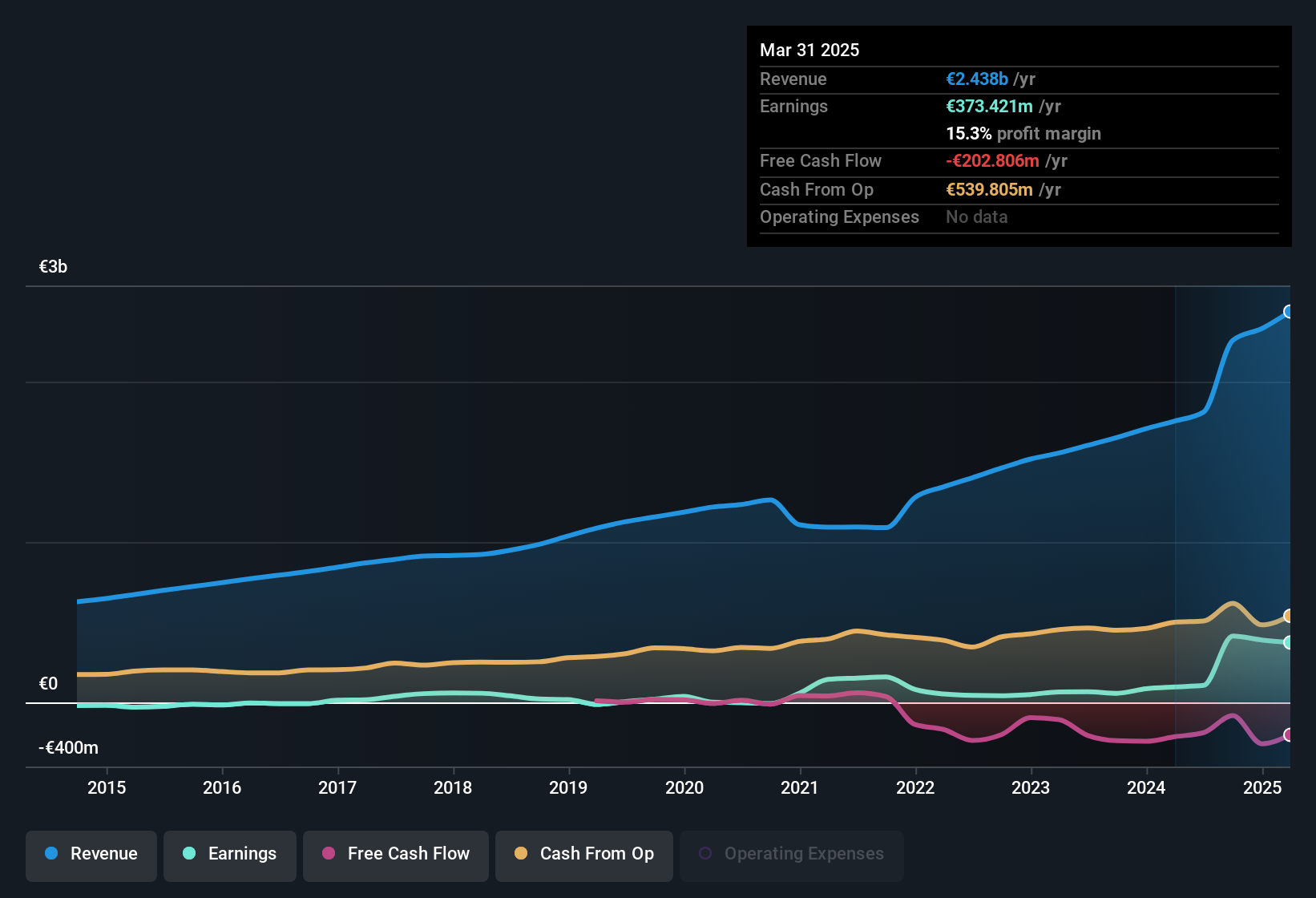Image resolution: width=1316 pixels, height=898 pixels.
Task: Click the Revenue row label in tooltip
Action: [x=793, y=79]
